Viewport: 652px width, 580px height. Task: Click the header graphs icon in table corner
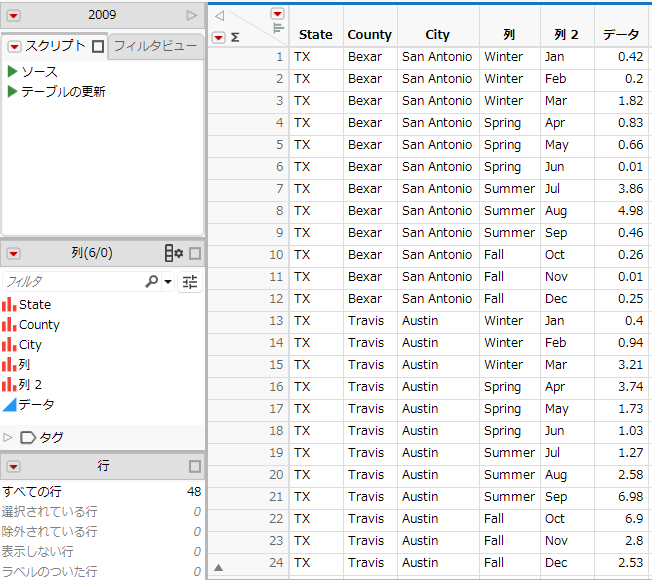click(278, 28)
